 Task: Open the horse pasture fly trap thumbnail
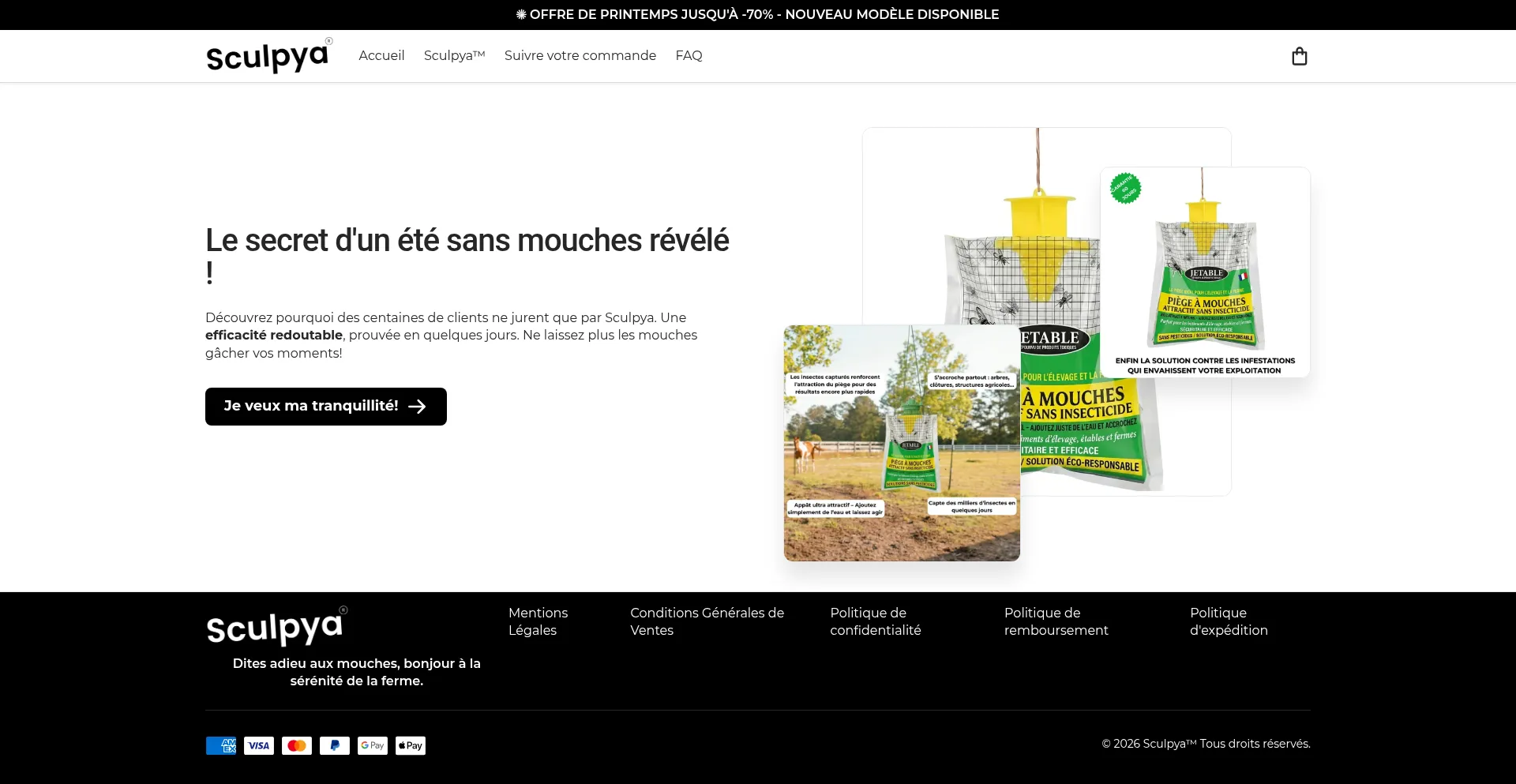point(902,443)
